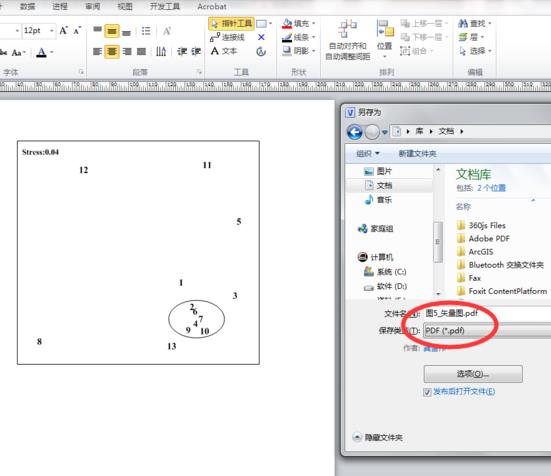Align text to middle vertically
This screenshot has width=551, height=476.
pos(112,31)
